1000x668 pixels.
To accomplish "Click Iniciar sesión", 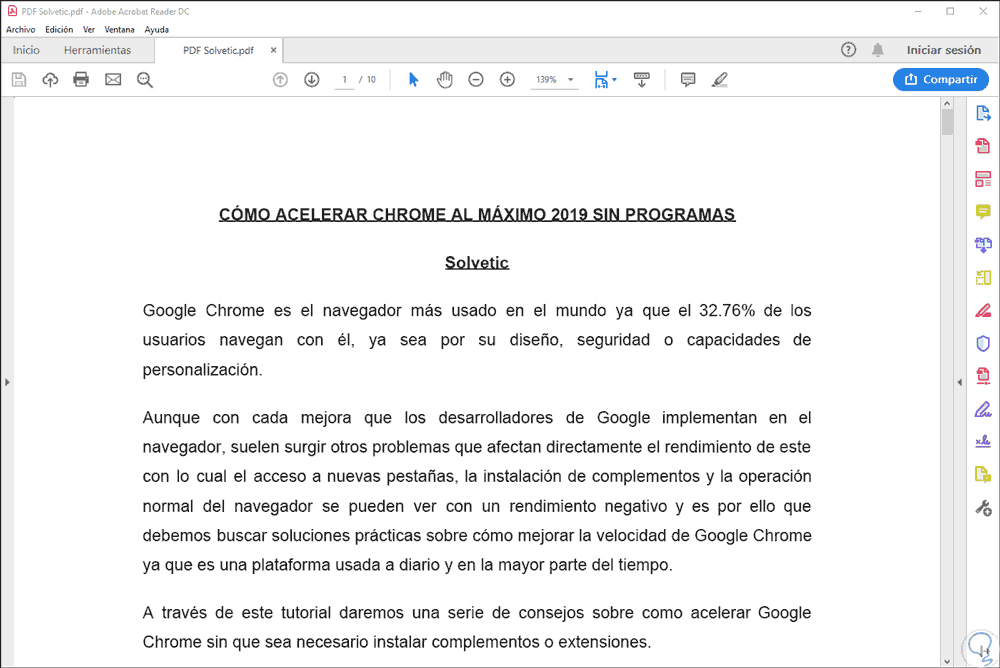I will coord(944,50).
